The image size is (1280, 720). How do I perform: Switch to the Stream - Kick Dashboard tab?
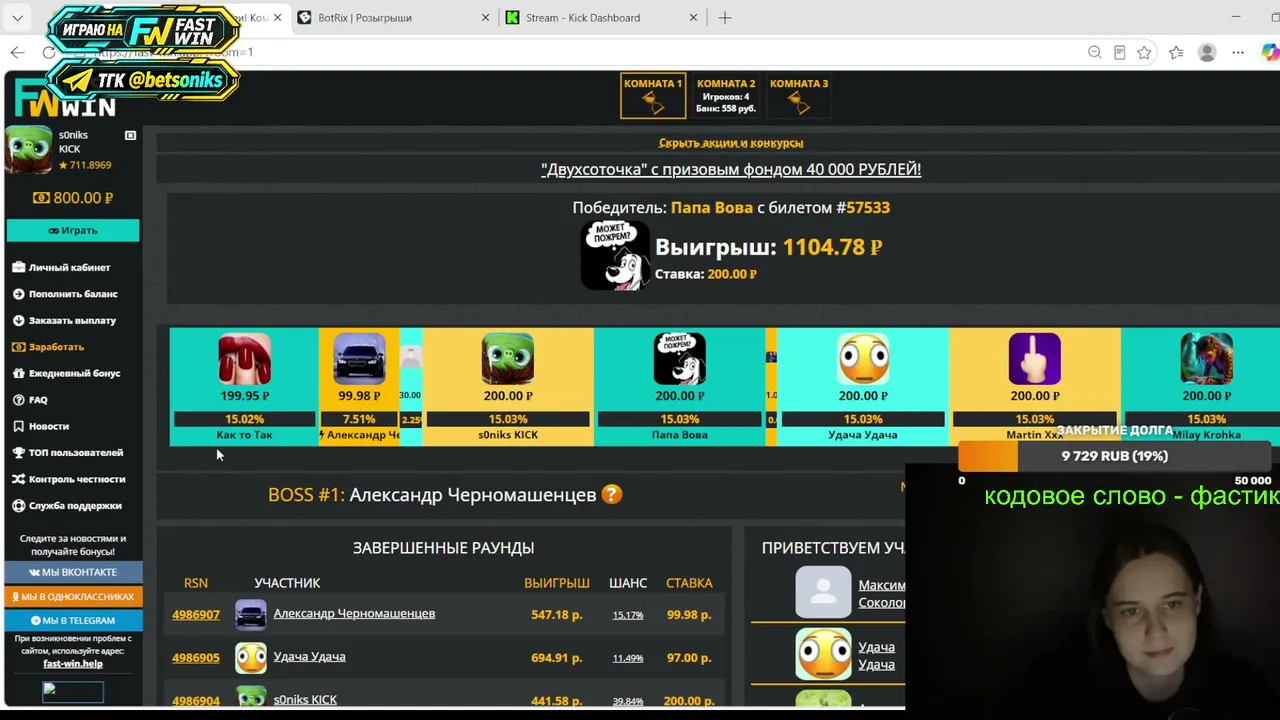583,18
